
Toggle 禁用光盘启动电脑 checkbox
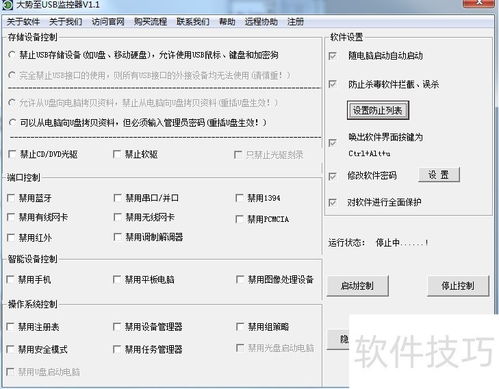coord(240,348)
